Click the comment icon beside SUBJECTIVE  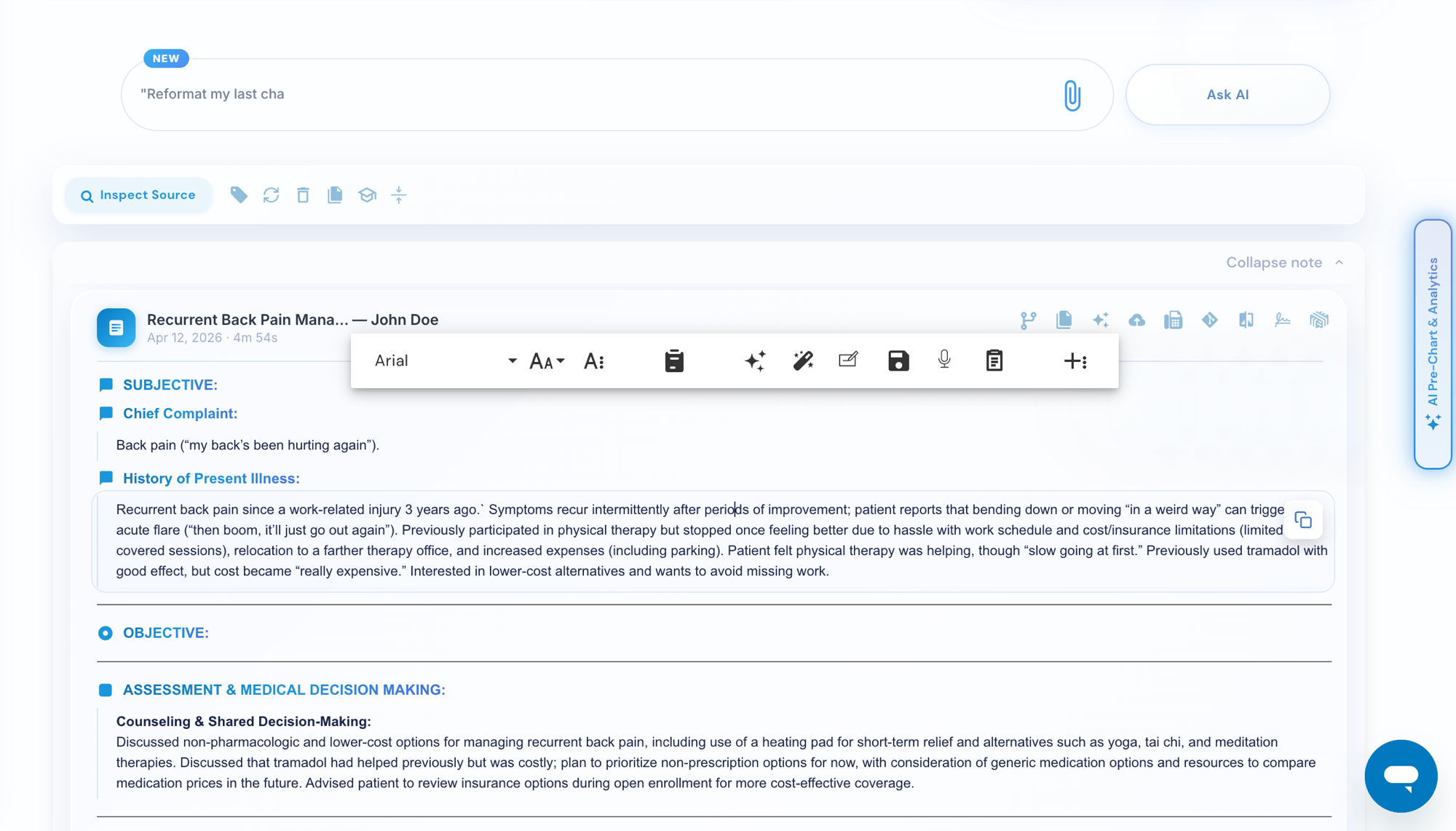106,385
